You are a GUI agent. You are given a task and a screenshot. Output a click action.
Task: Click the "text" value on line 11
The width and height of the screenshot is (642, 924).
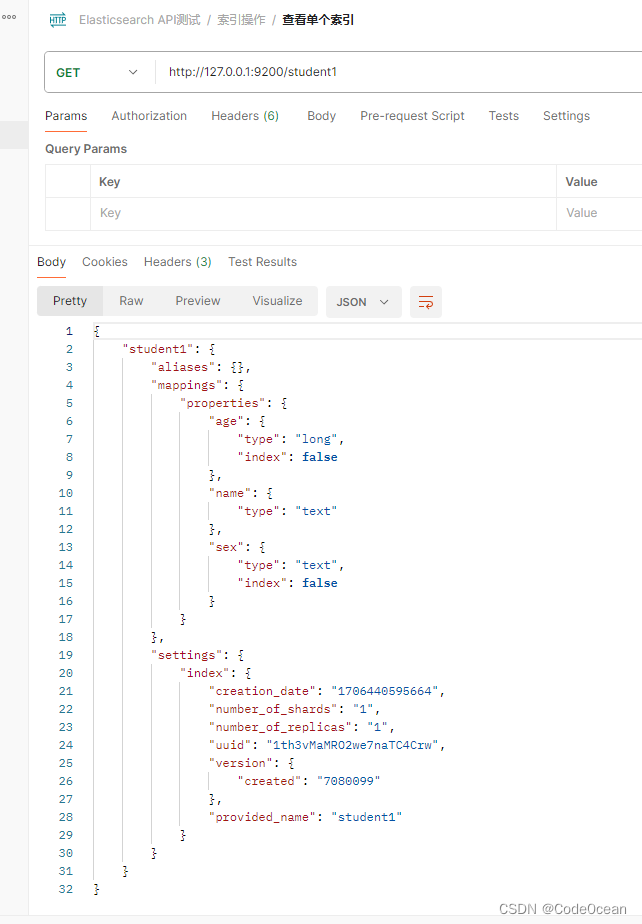(x=316, y=512)
